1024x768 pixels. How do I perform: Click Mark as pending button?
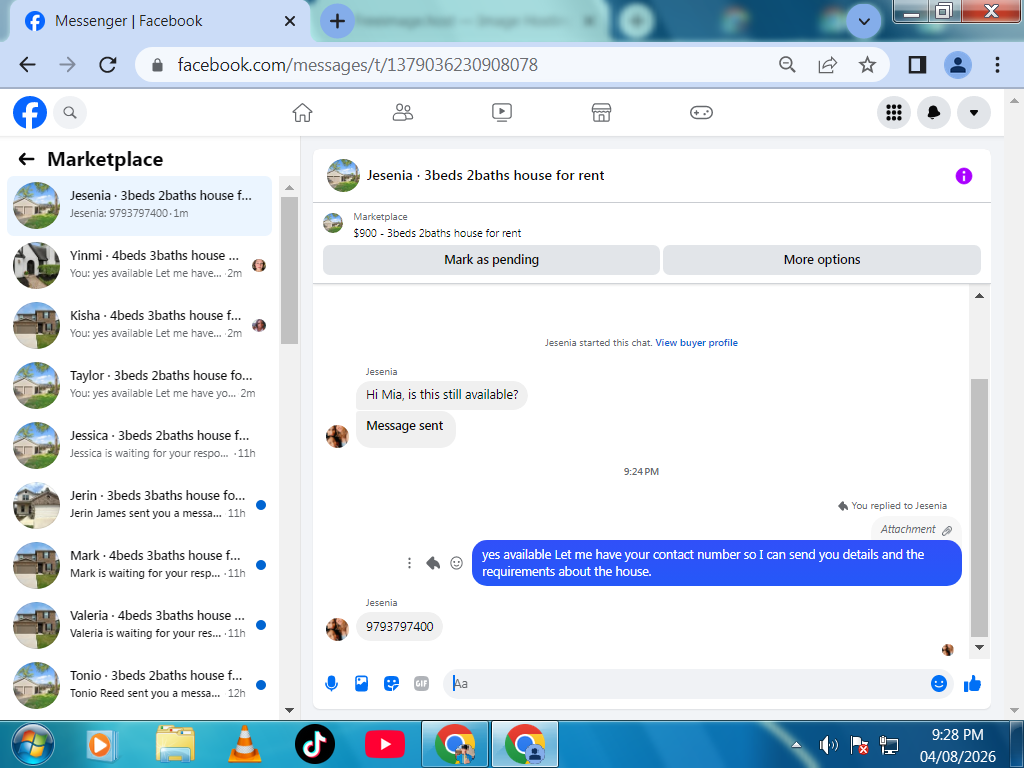click(491, 260)
